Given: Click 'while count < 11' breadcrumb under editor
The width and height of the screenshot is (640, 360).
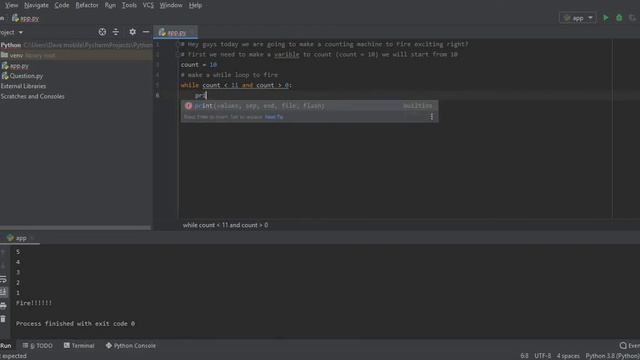Looking at the screenshot, I should [225, 225].
